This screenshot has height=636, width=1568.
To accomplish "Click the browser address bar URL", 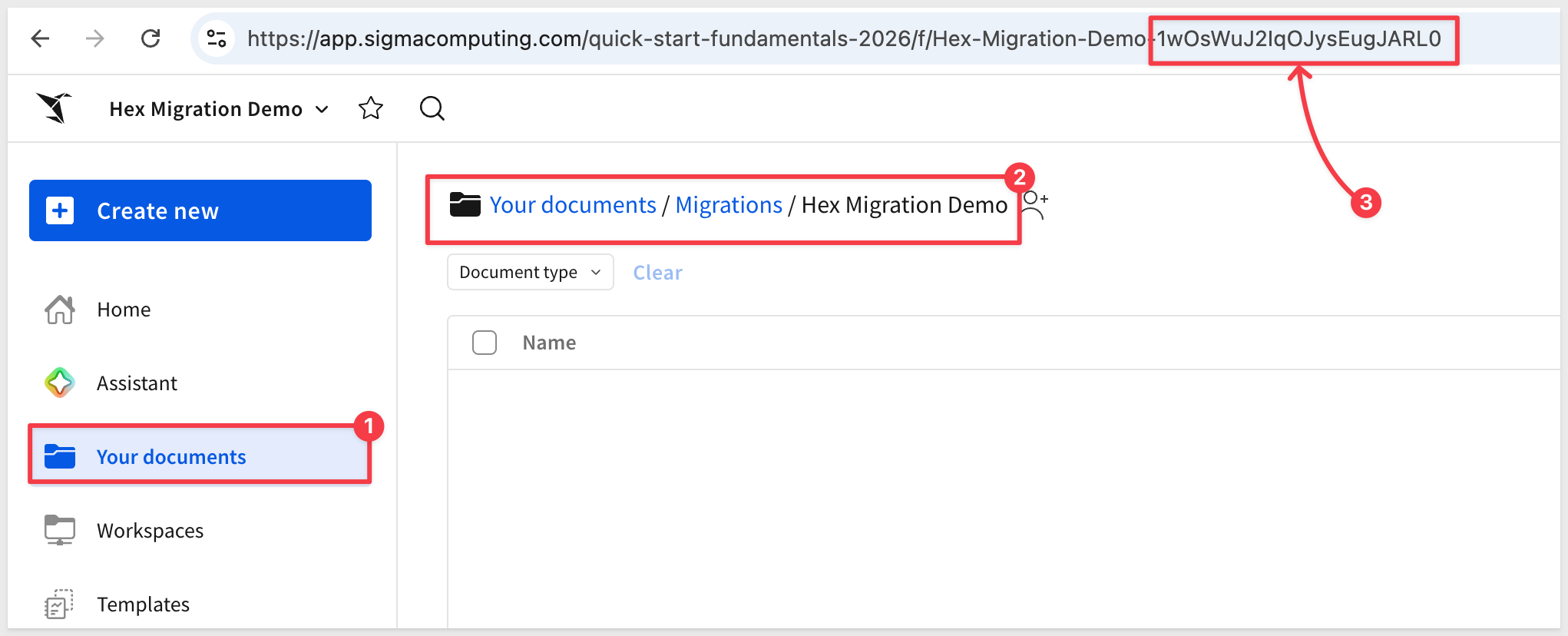I will 844,38.
